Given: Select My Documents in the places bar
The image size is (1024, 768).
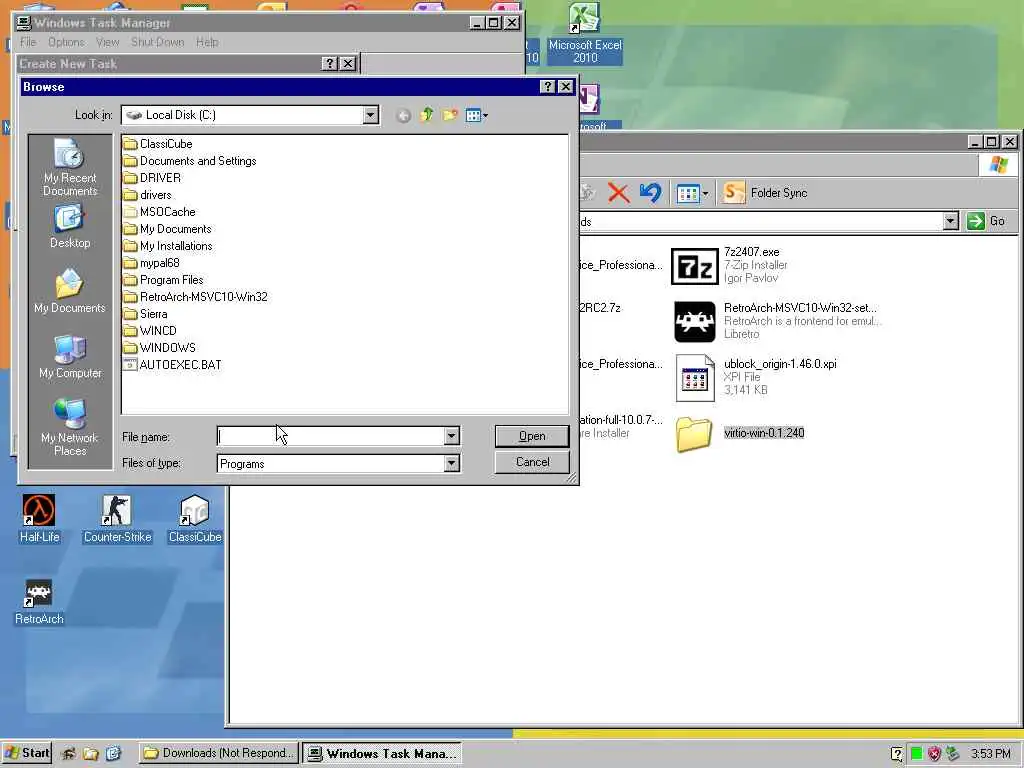Looking at the screenshot, I should [x=70, y=291].
